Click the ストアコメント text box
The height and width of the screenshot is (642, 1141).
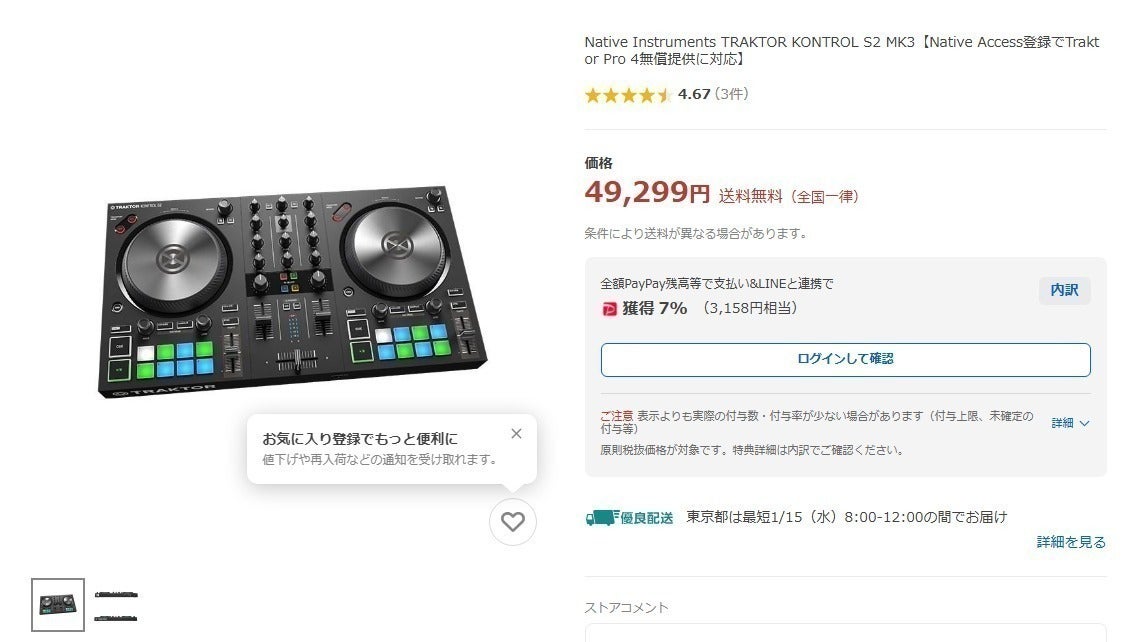point(845,632)
